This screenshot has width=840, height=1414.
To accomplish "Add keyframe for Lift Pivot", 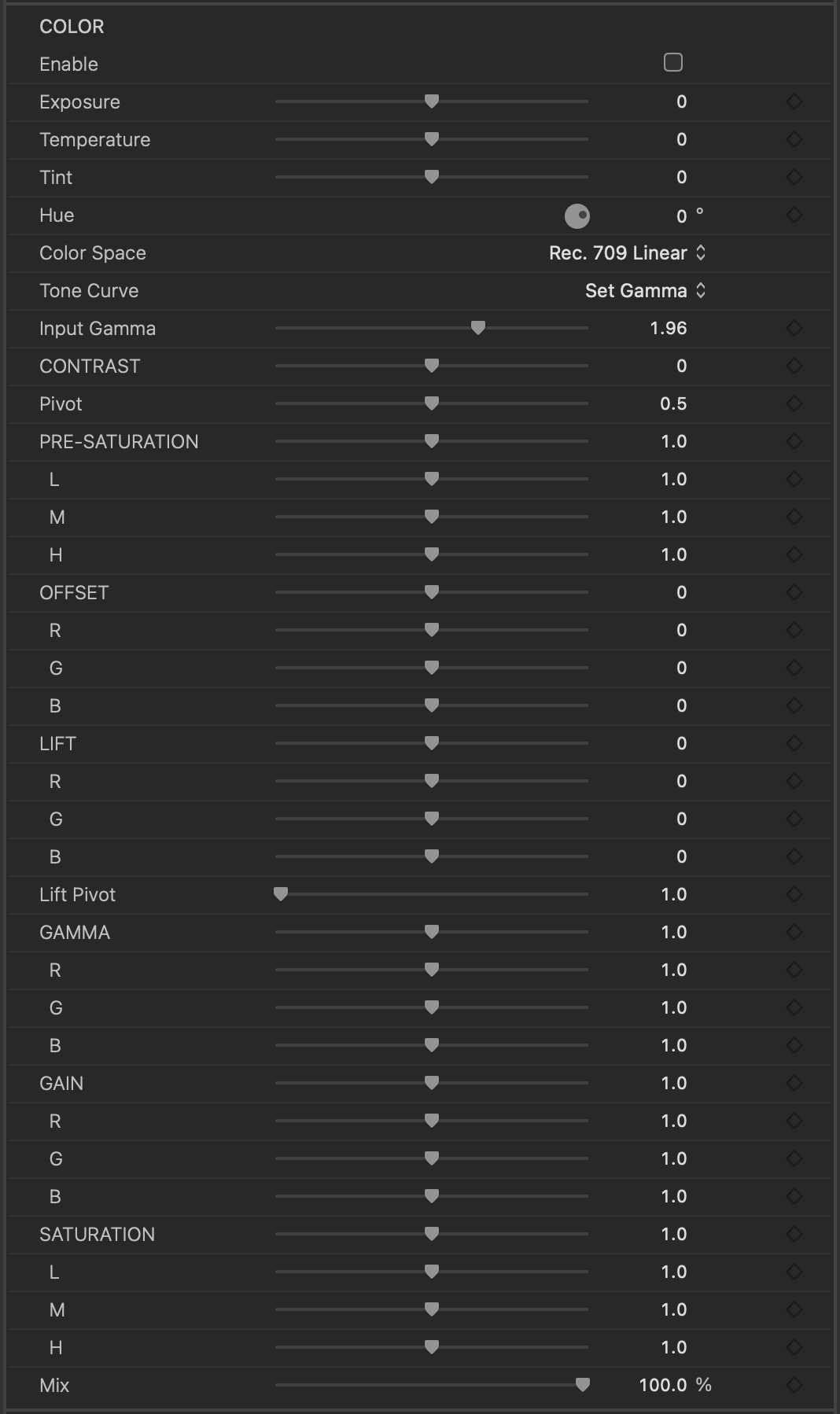I will 794,894.
